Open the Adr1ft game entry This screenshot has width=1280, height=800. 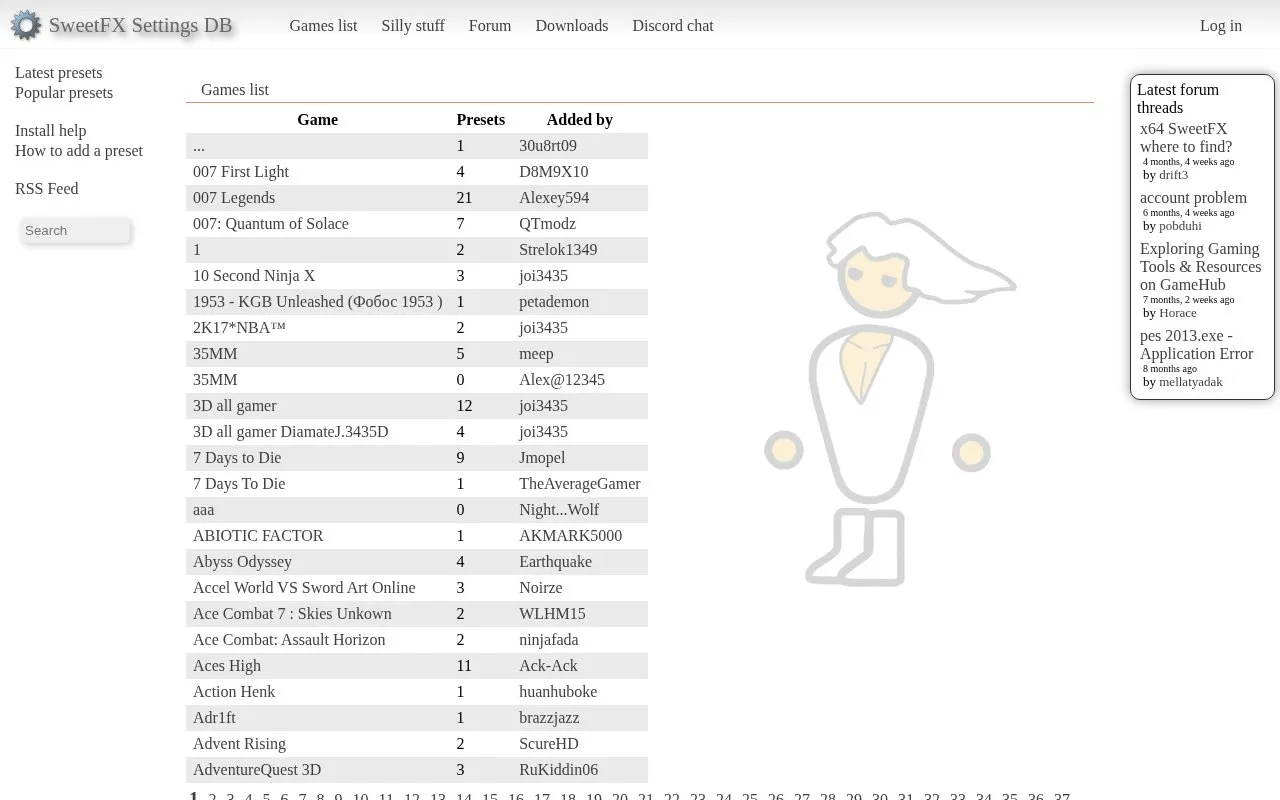pyautogui.click(x=215, y=718)
